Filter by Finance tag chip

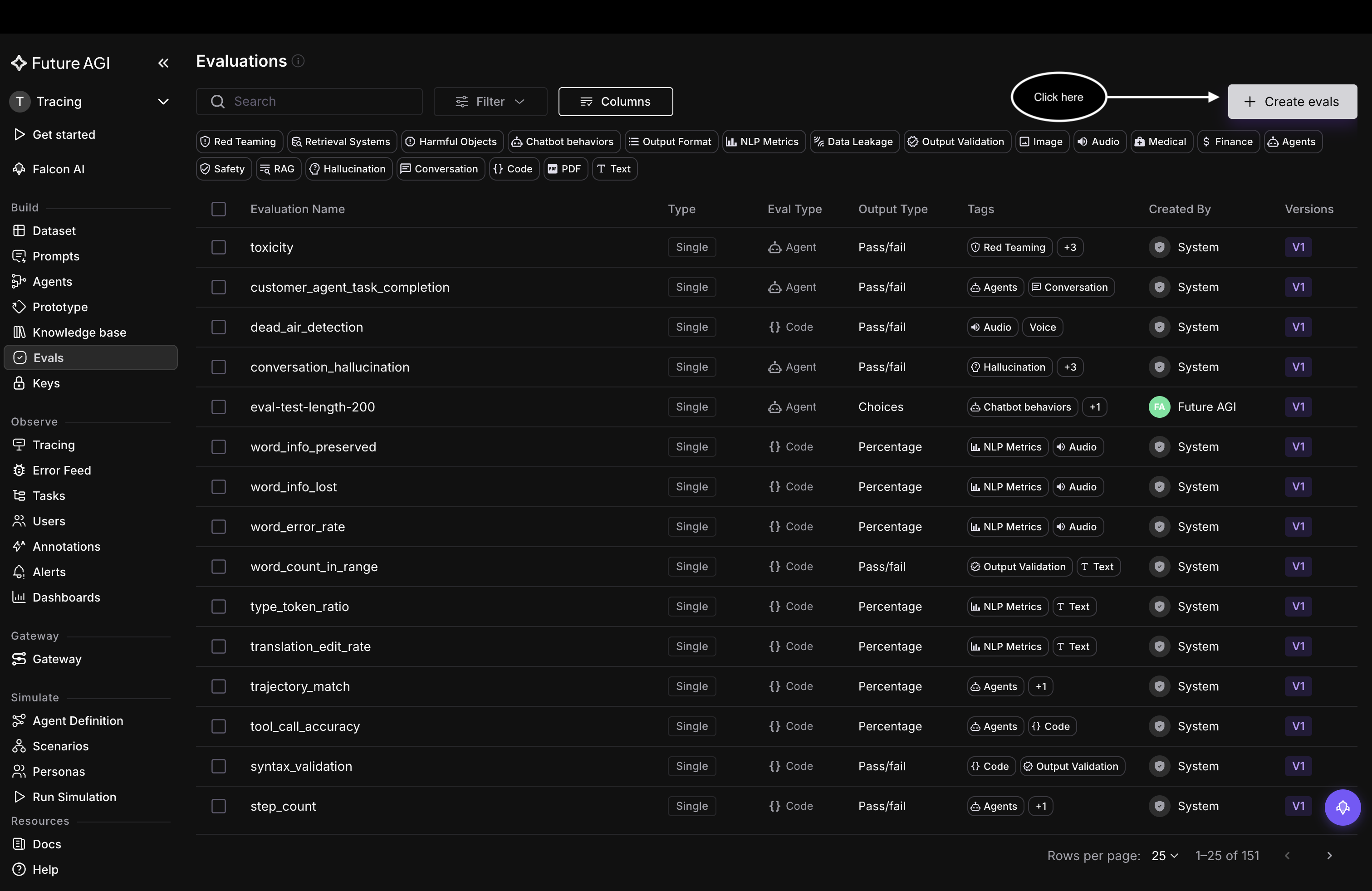[1228, 142]
